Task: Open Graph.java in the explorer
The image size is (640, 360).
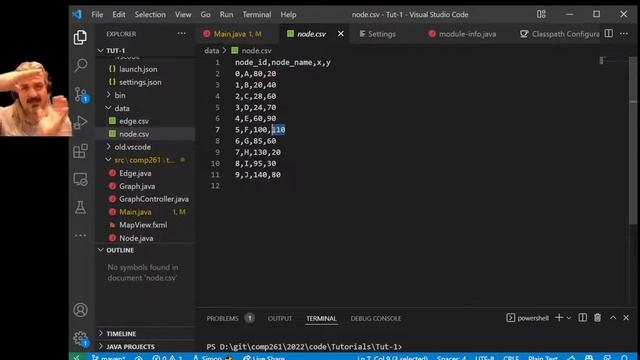Action: 145,186
